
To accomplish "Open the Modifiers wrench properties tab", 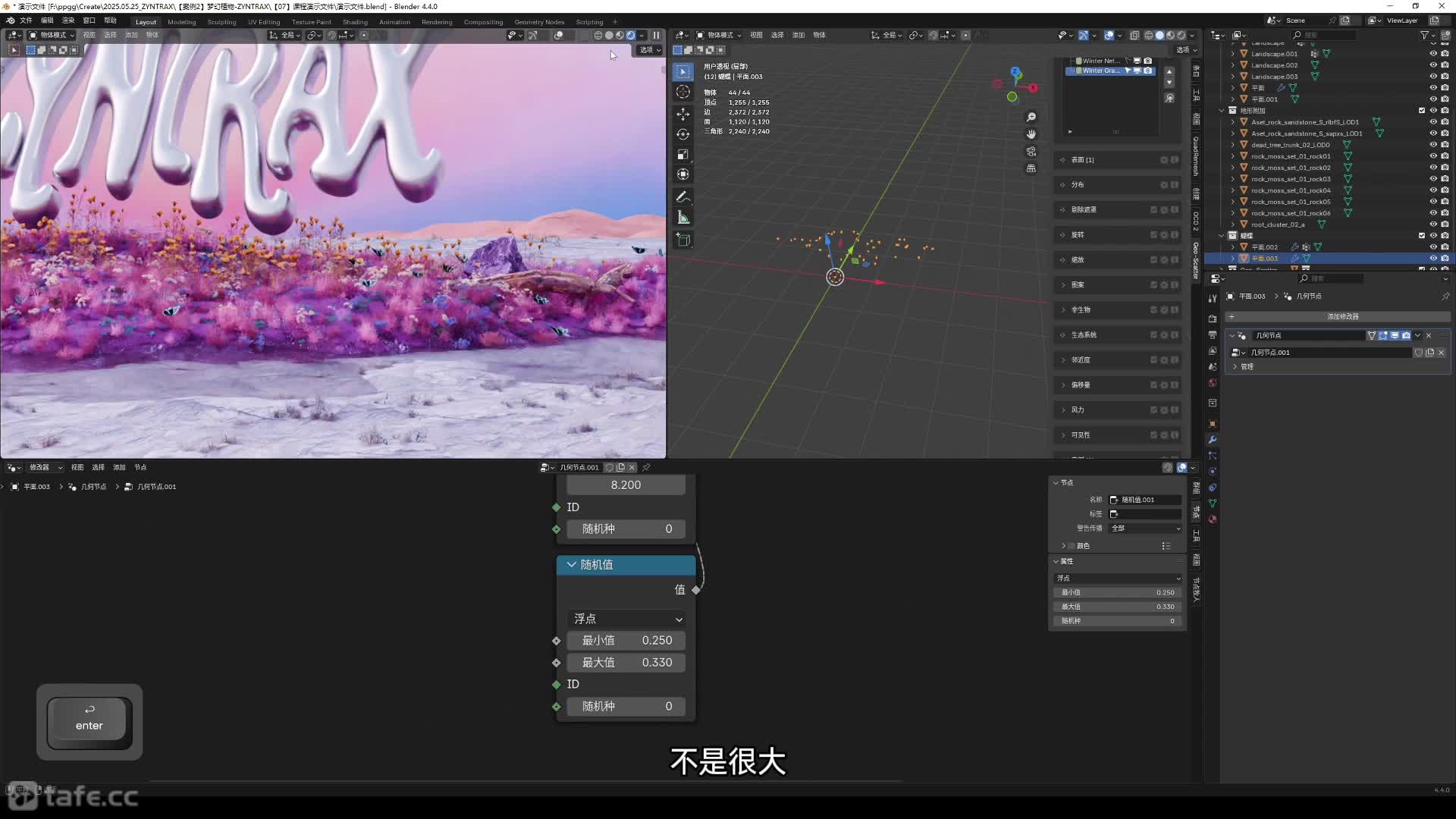I will [x=1212, y=440].
